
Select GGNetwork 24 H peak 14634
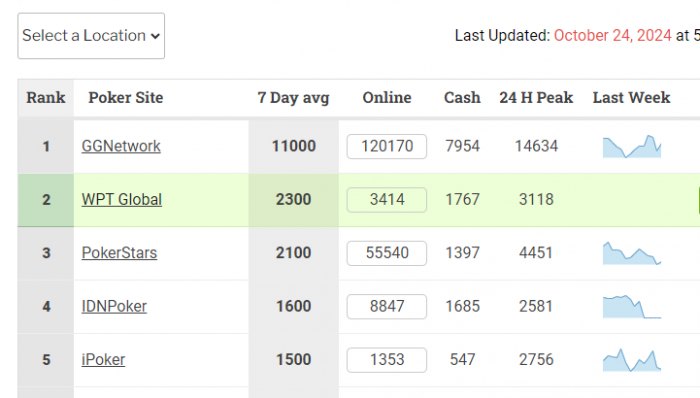(536, 146)
